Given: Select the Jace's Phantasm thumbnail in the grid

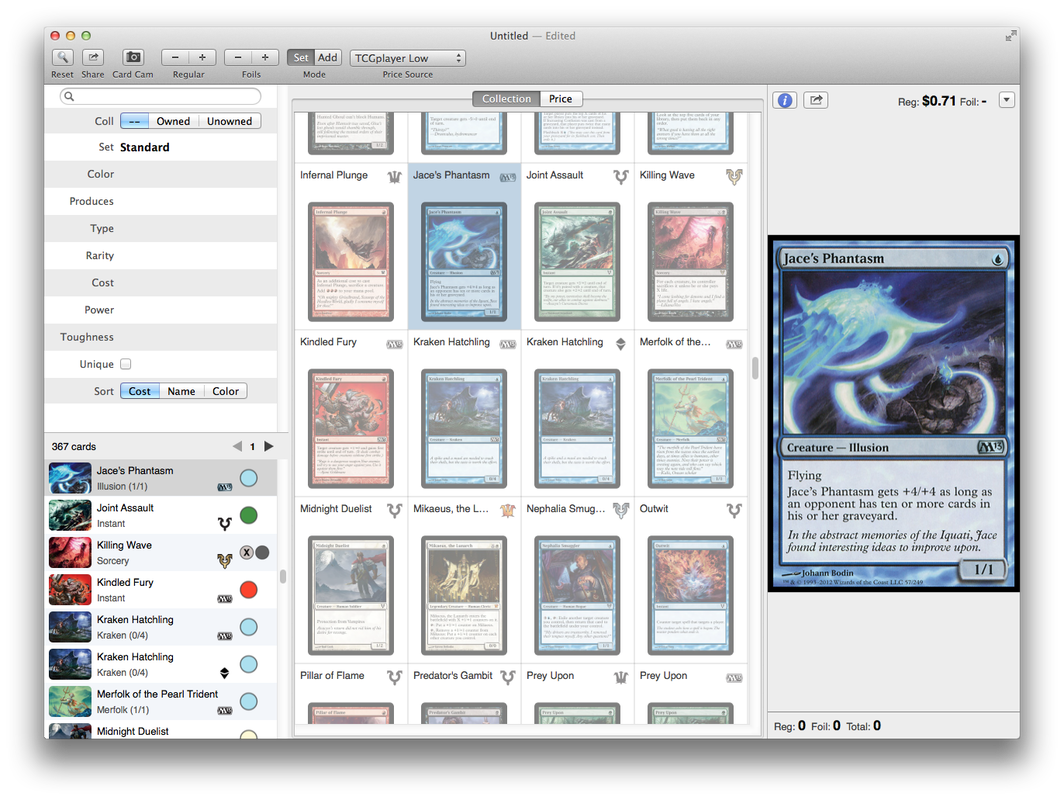Looking at the screenshot, I should click(x=463, y=261).
